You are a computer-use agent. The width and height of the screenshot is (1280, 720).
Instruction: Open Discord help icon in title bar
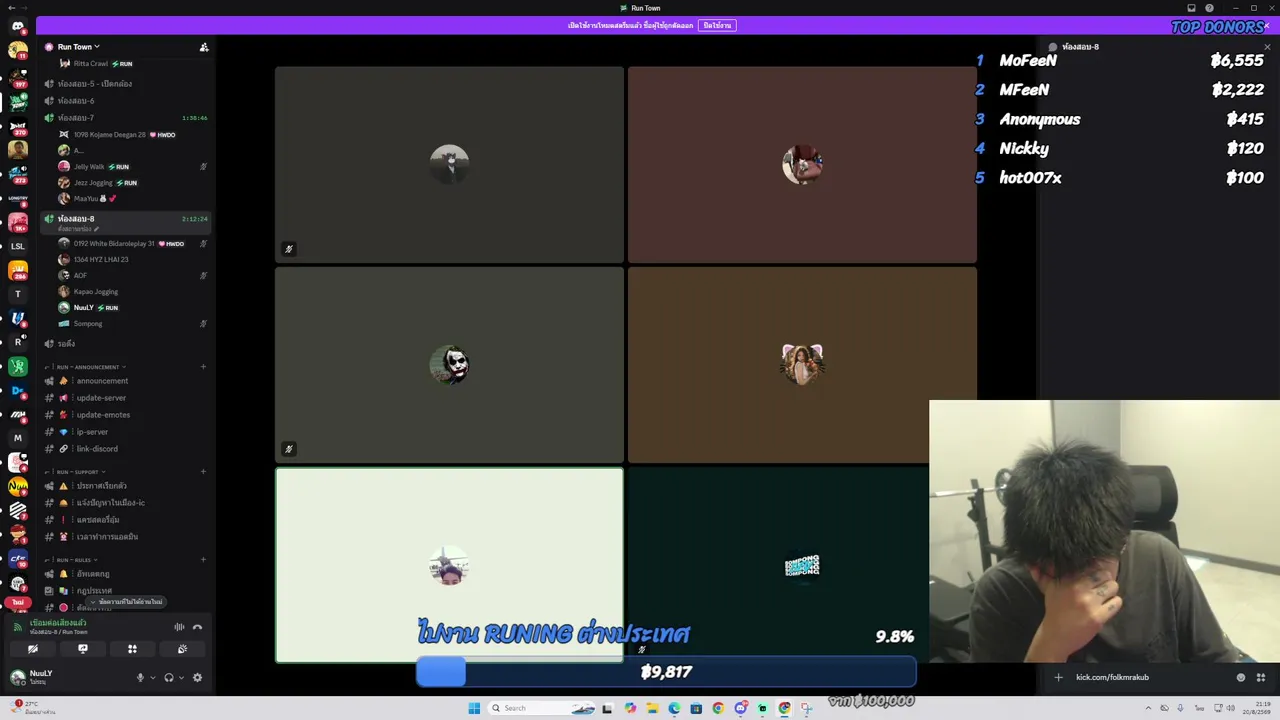[1209, 8]
